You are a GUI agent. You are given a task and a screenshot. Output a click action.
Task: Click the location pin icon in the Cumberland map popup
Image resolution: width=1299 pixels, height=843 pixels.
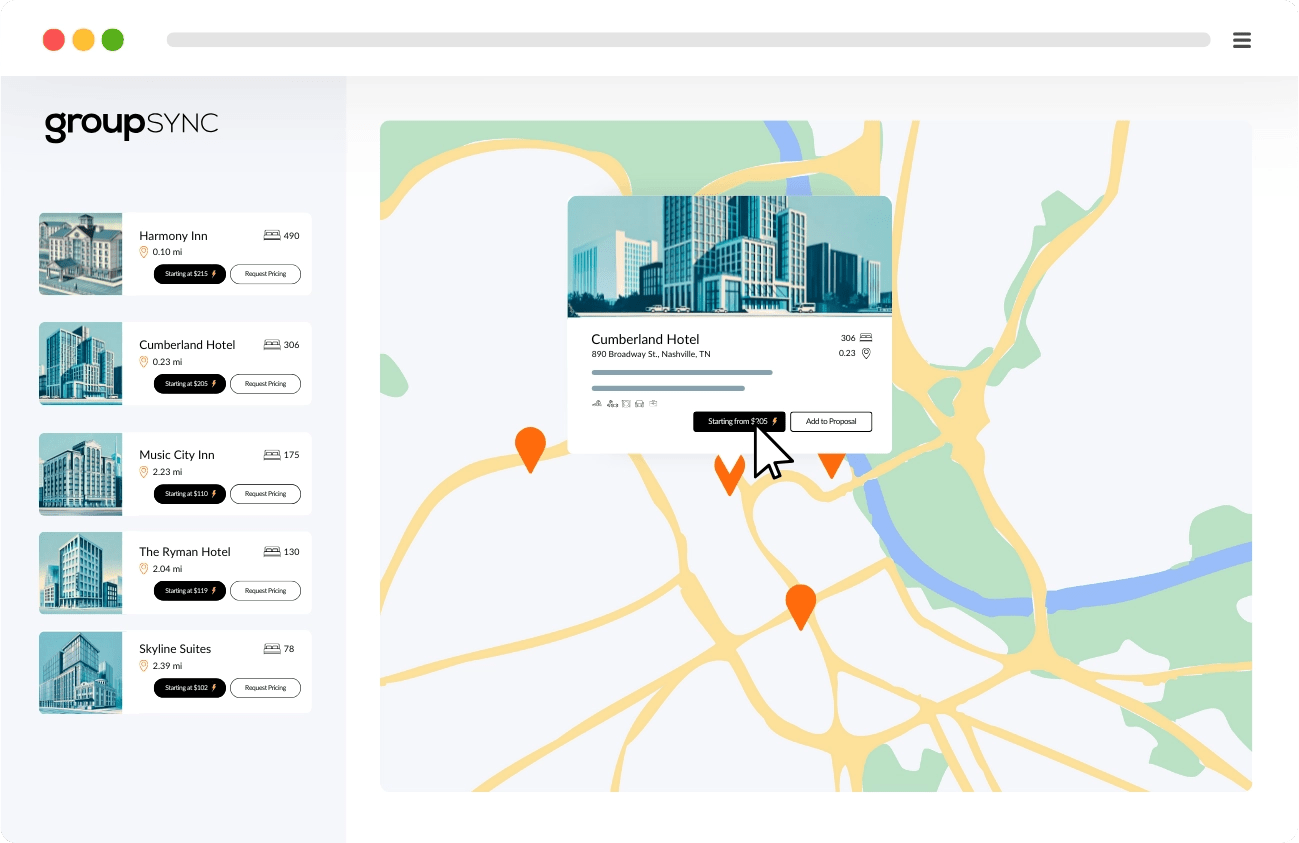click(x=866, y=353)
